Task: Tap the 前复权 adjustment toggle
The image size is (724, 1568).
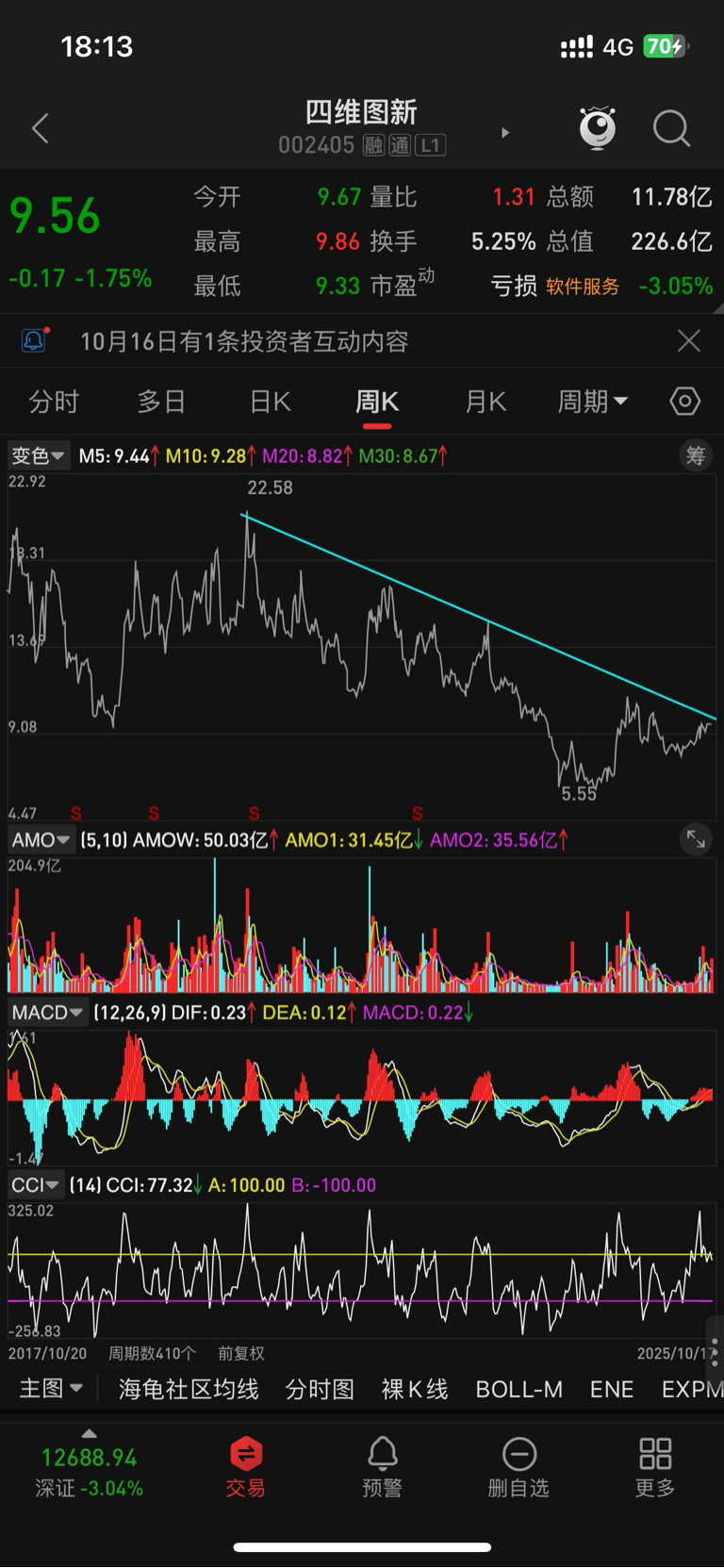Action: (x=241, y=1353)
